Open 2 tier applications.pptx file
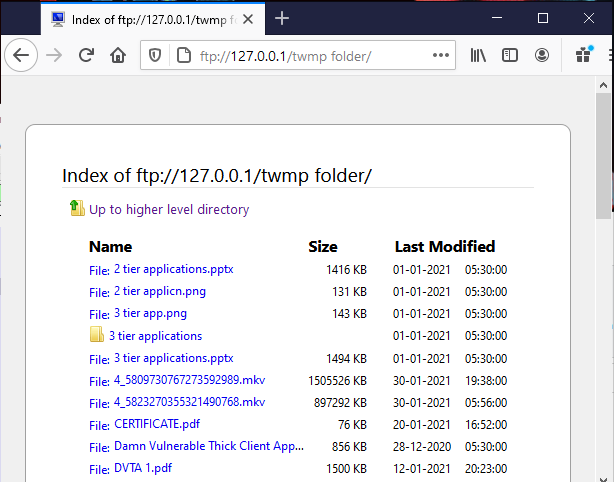The width and height of the screenshot is (614, 482). [x=173, y=269]
